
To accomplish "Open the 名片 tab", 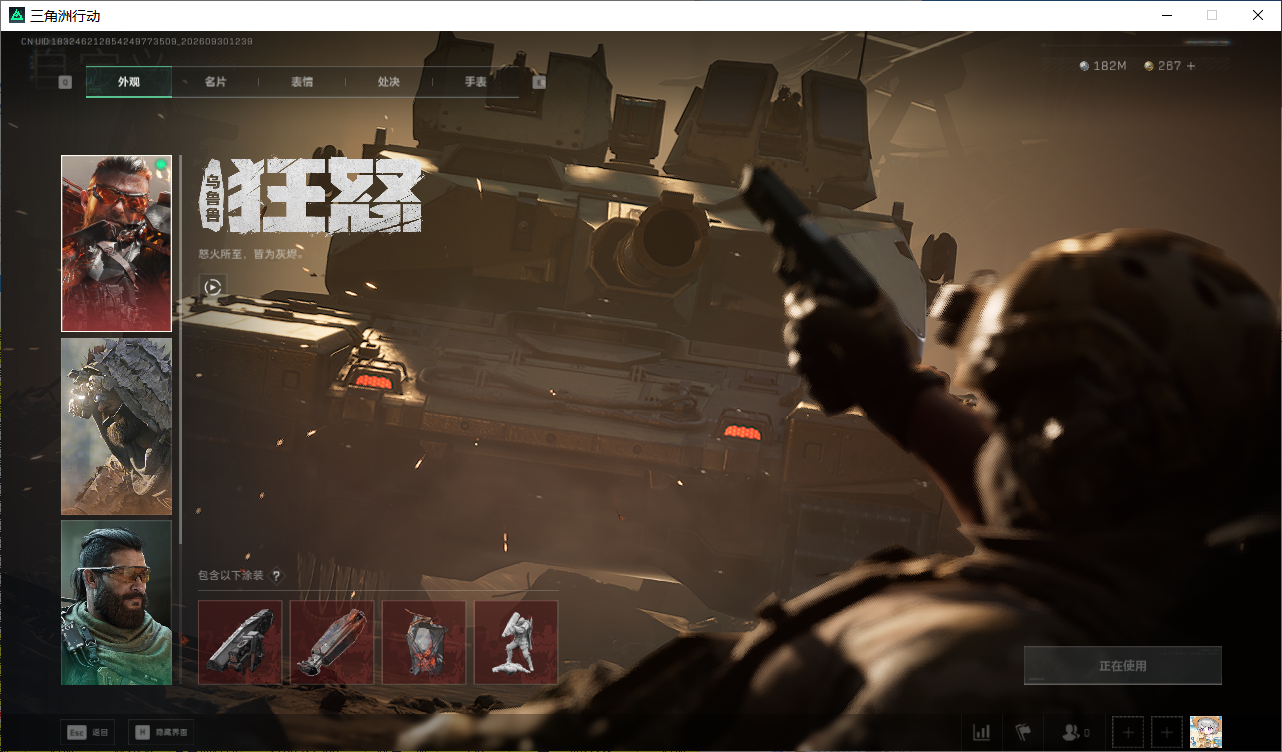I will tap(215, 82).
